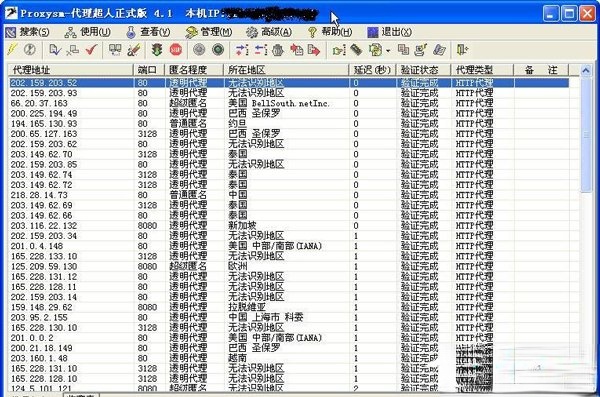
Task: Select proxy row 202.159.203.93
Action: [289, 93]
